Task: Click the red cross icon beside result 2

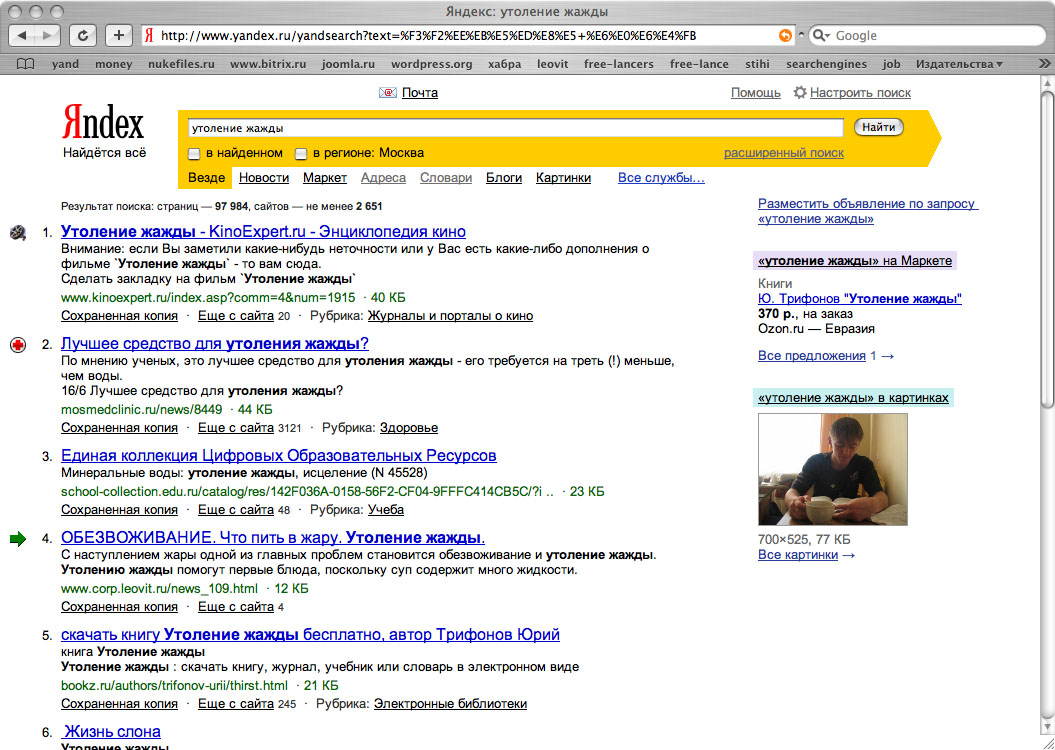Action: [18, 345]
